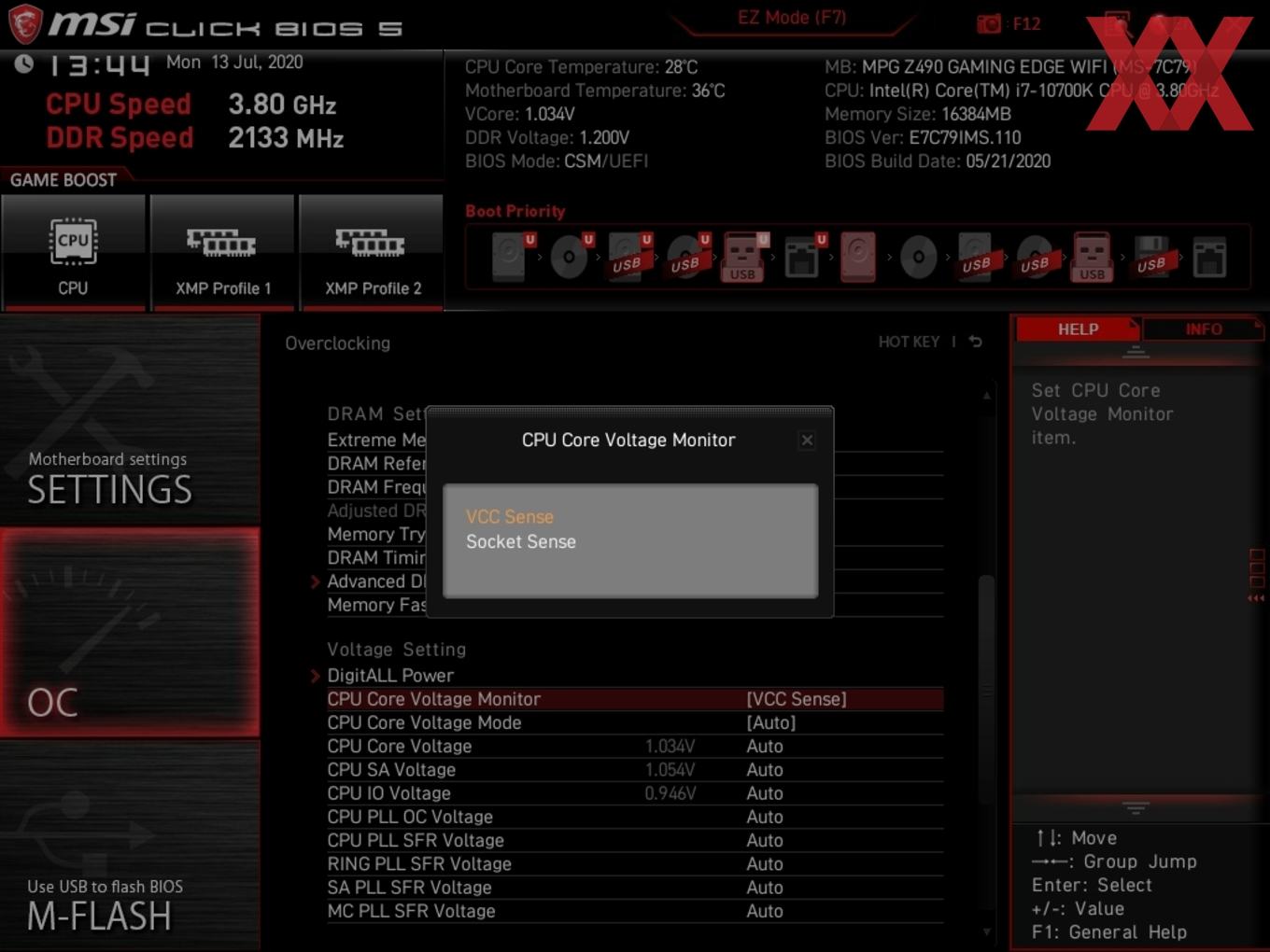This screenshot has width=1270, height=952.
Task: Choose Socket Sense in the popup list
Action: 521,541
